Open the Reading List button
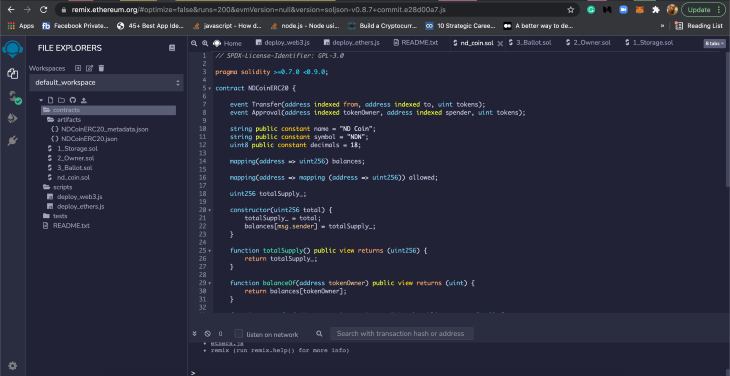Image resolution: width=730 pixels, height=376 pixels. [x=699, y=26]
